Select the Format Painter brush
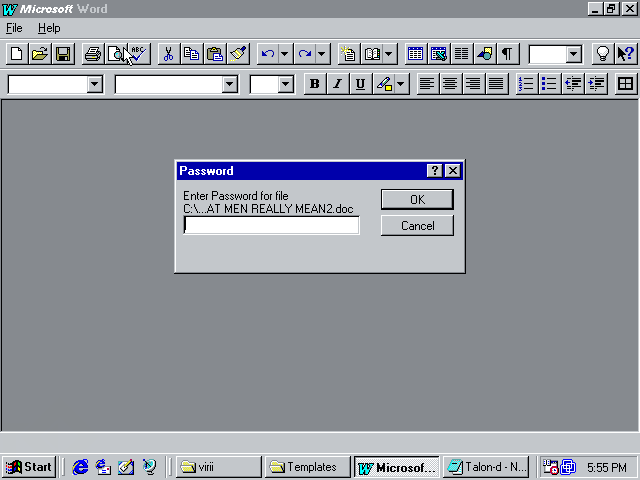 click(x=238, y=53)
